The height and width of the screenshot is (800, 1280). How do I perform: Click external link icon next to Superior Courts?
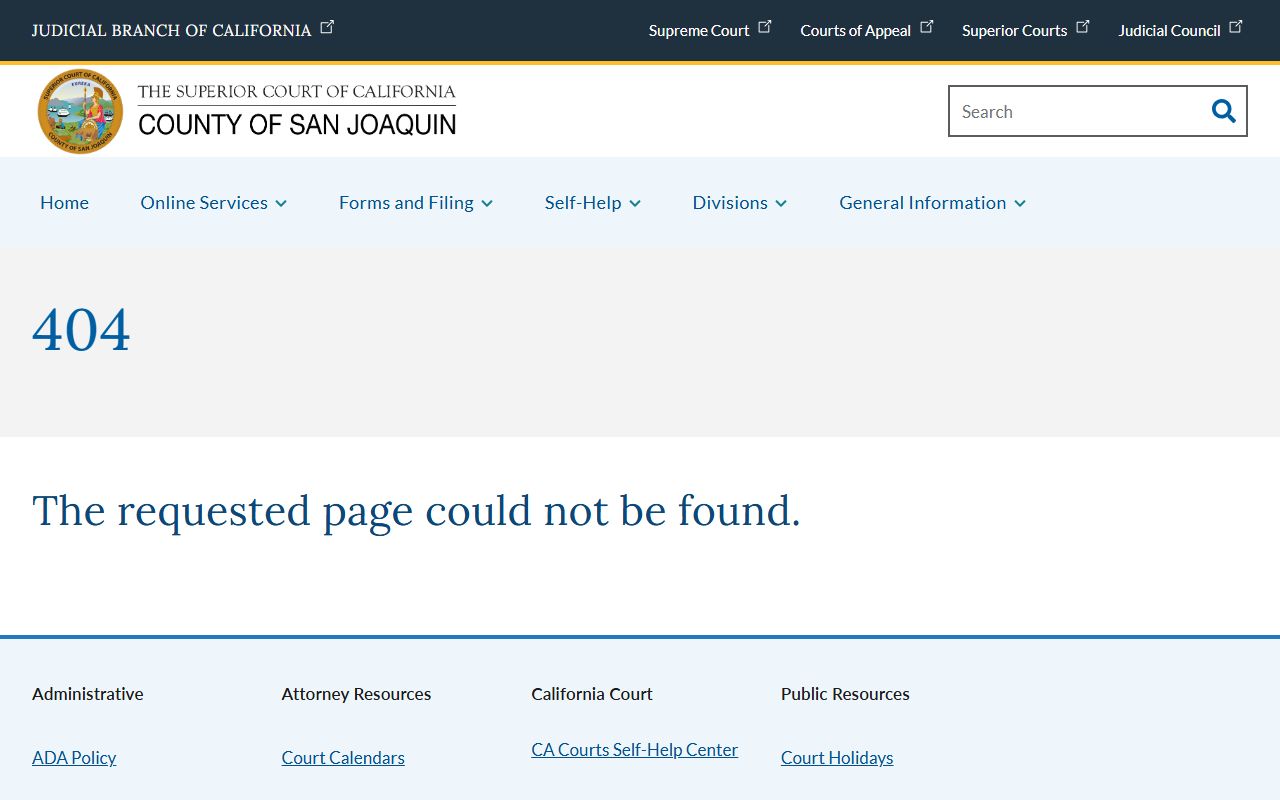pyautogui.click(x=1083, y=27)
